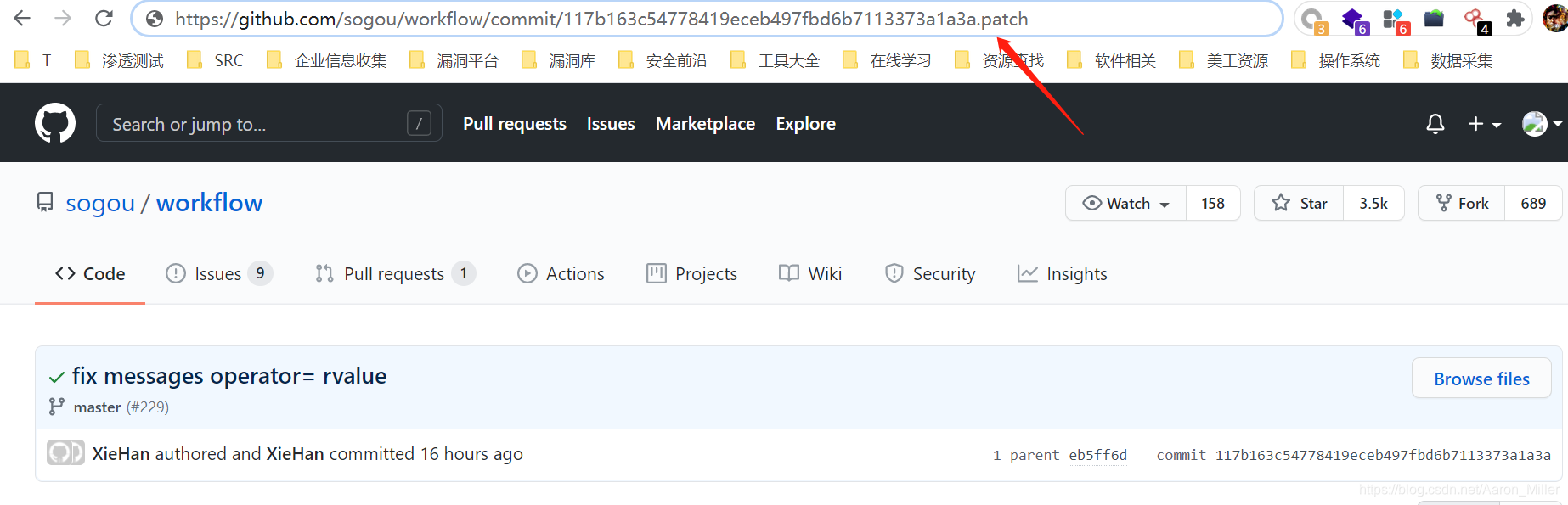
Task: Open the 美工资源 bookmark folder
Action: pos(1223,60)
